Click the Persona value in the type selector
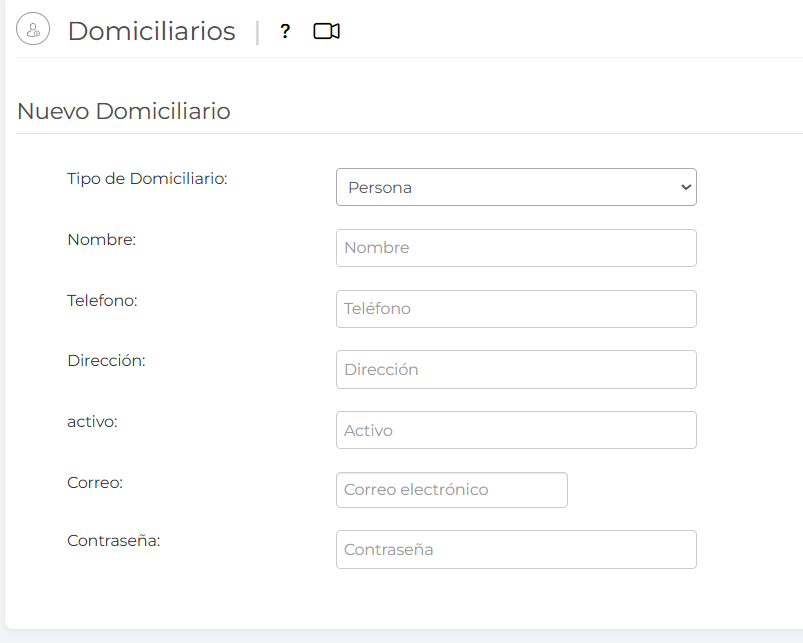Viewport: 803px width, 643px height. [380, 187]
